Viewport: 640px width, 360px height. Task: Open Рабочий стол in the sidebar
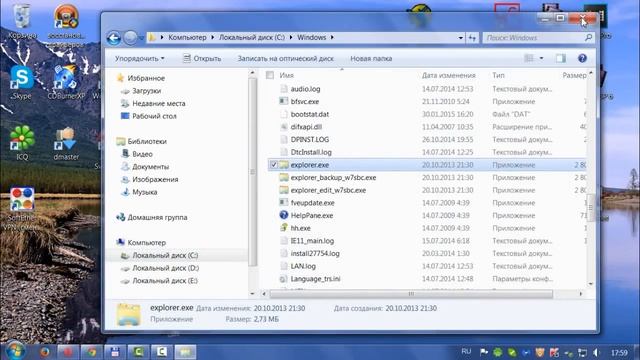[x=154, y=116]
